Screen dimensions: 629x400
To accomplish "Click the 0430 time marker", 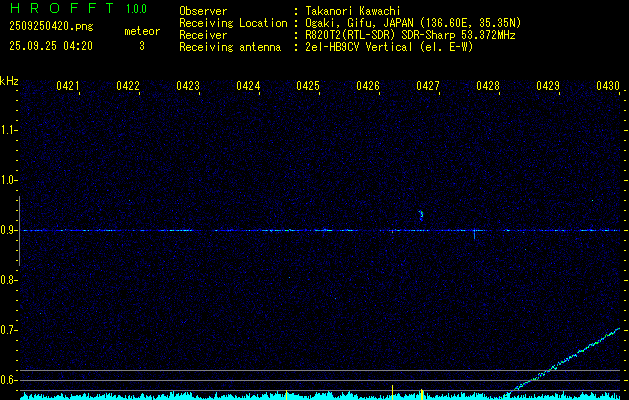I will pos(608,86).
